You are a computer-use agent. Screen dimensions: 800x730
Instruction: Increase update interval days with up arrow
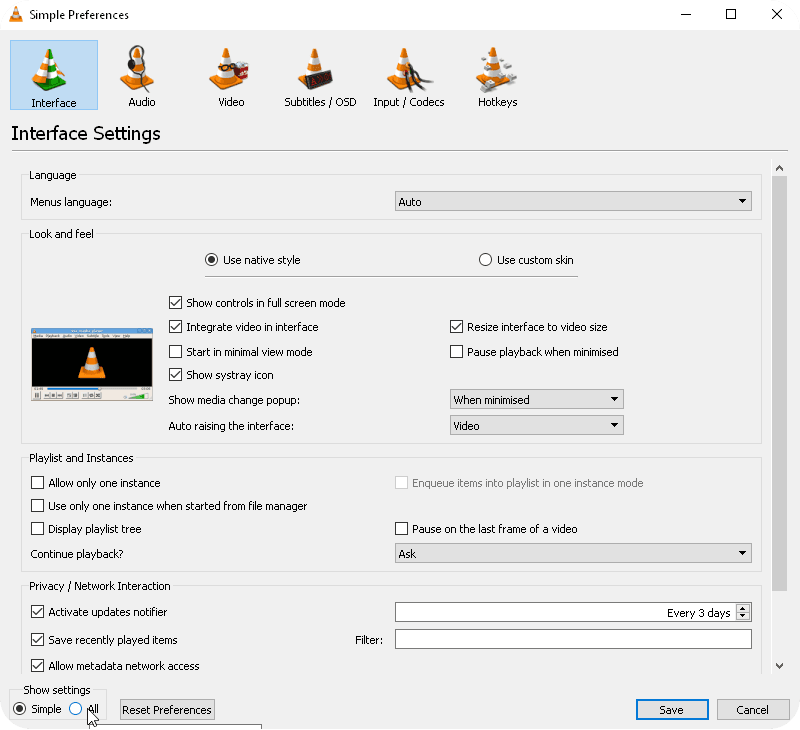pyautogui.click(x=743, y=608)
